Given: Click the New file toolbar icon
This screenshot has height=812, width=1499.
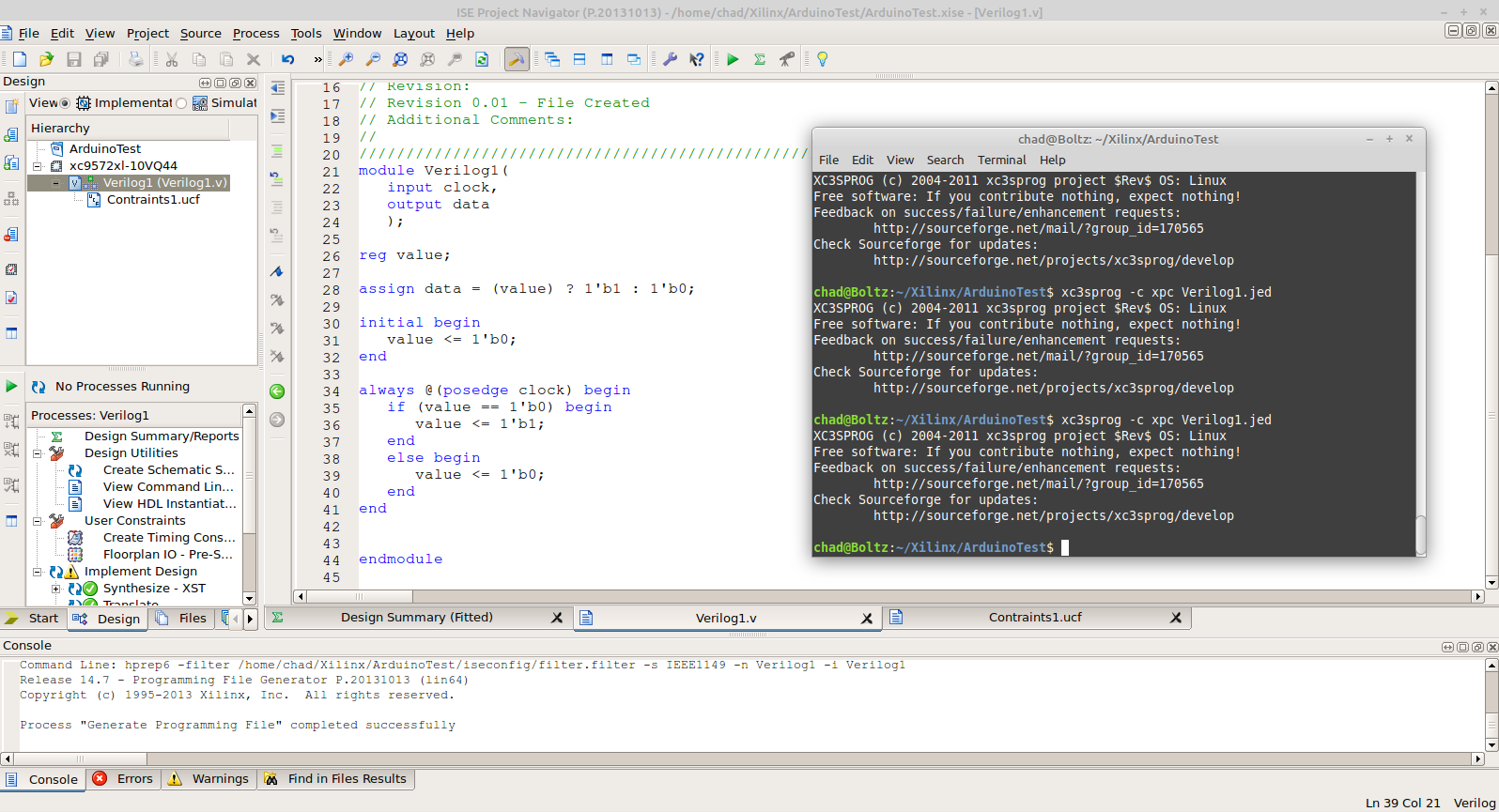Looking at the screenshot, I should pyautogui.click(x=19, y=59).
